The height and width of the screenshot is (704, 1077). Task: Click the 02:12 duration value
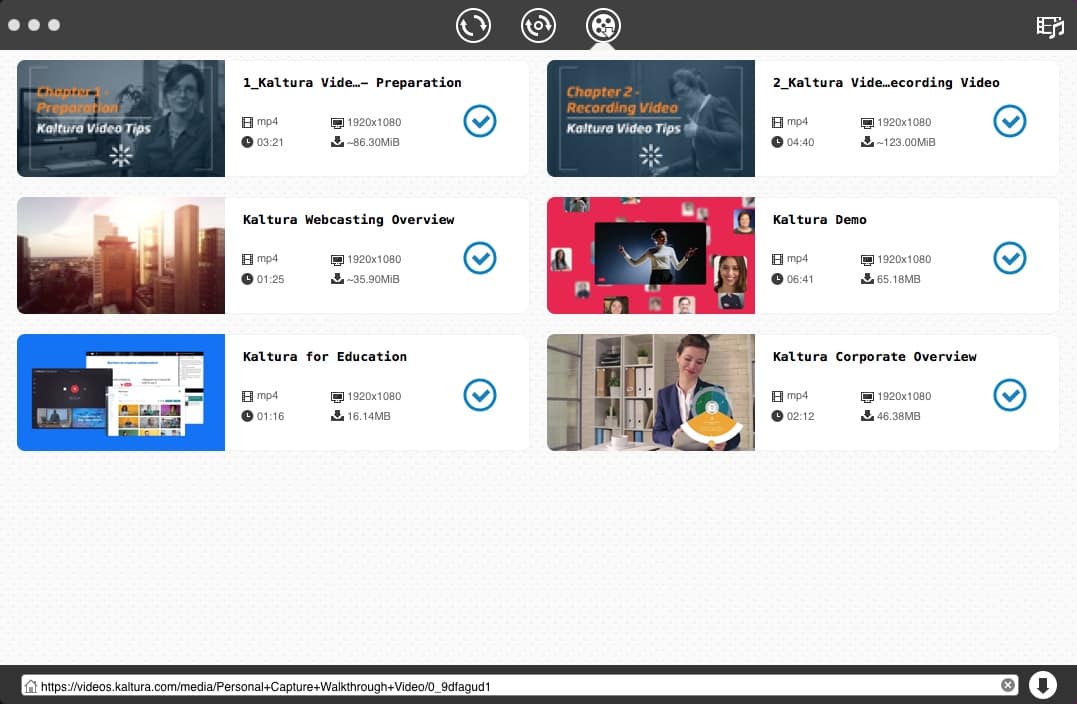tap(800, 416)
